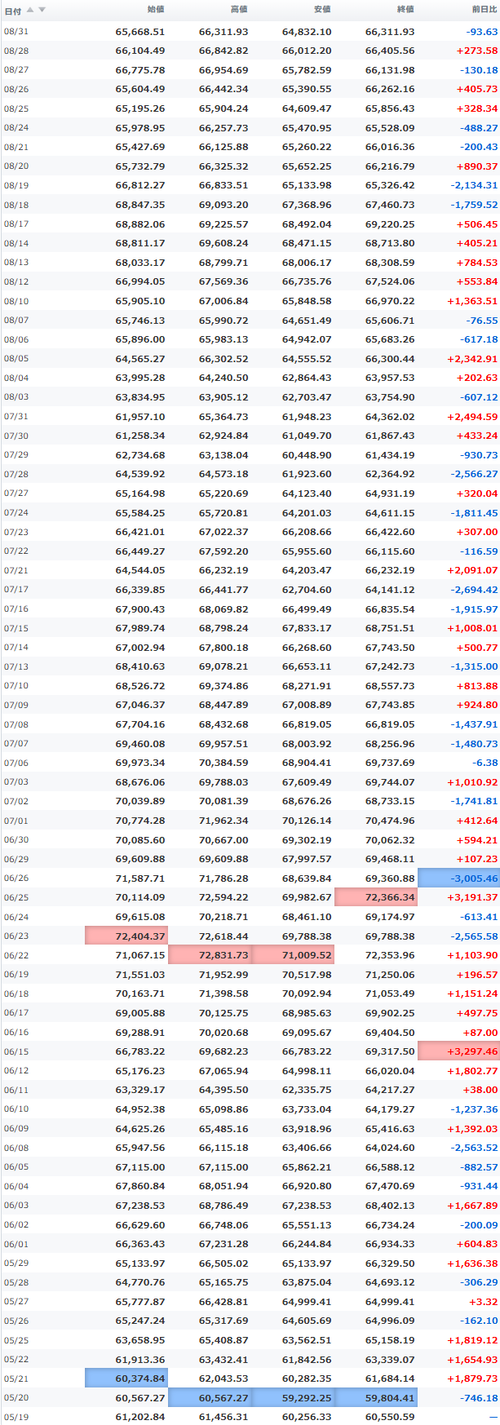This screenshot has width=500, height=1425.
Task: Click the 08/31 date row
Action: [250, 32]
